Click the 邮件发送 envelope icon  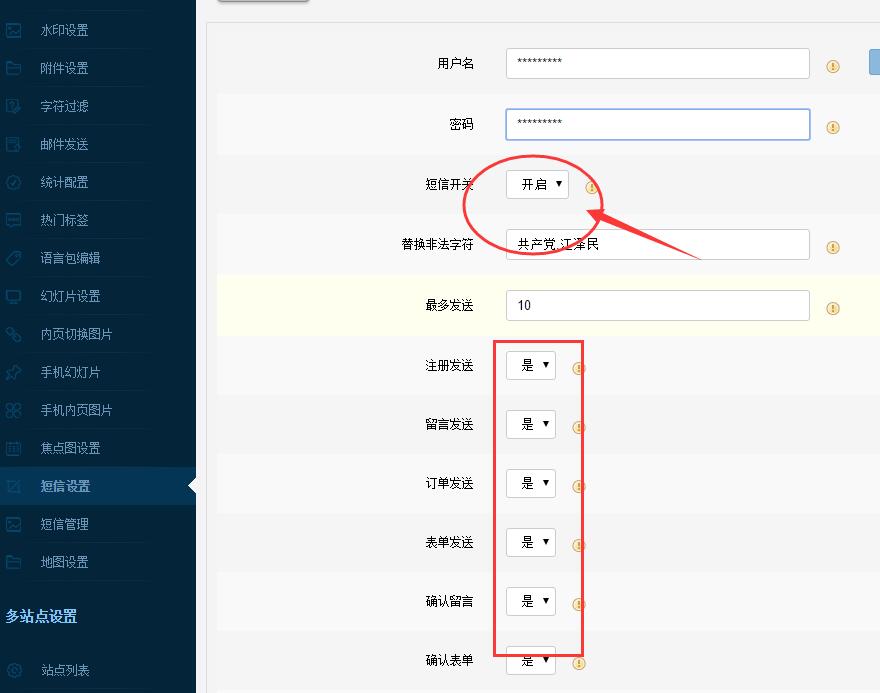14,144
